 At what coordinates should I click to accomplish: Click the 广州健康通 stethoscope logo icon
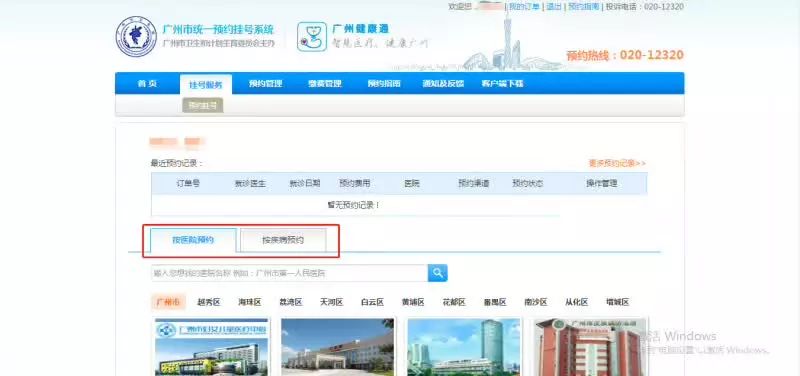311,37
